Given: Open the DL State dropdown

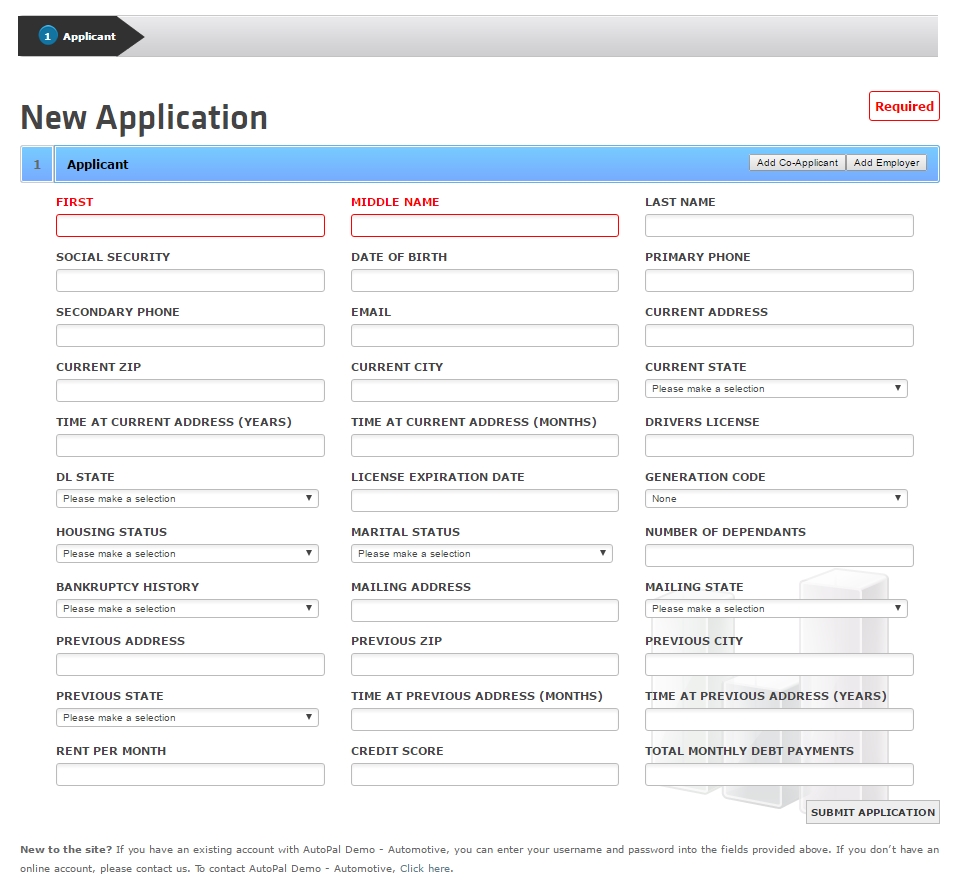Looking at the screenshot, I should pos(187,498).
